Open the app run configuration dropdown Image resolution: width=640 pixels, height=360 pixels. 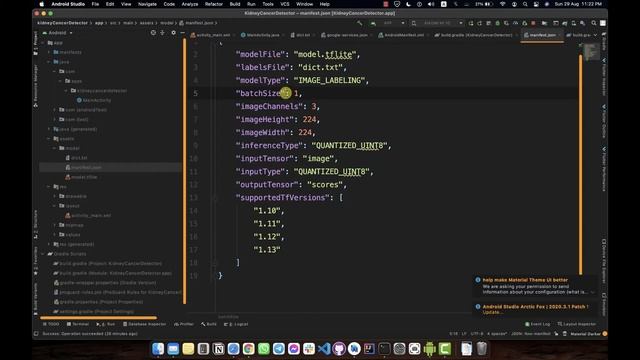[x=388, y=23]
